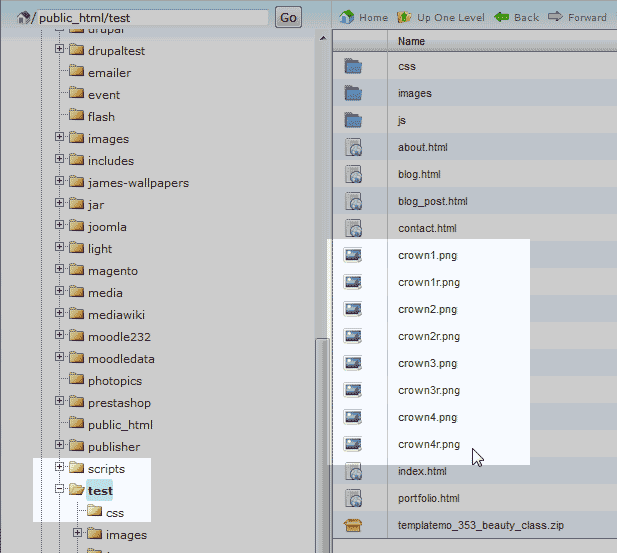Expand the images tree folder under includes' sibling
The width and height of the screenshot is (617, 553).
[x=59, y=137]
